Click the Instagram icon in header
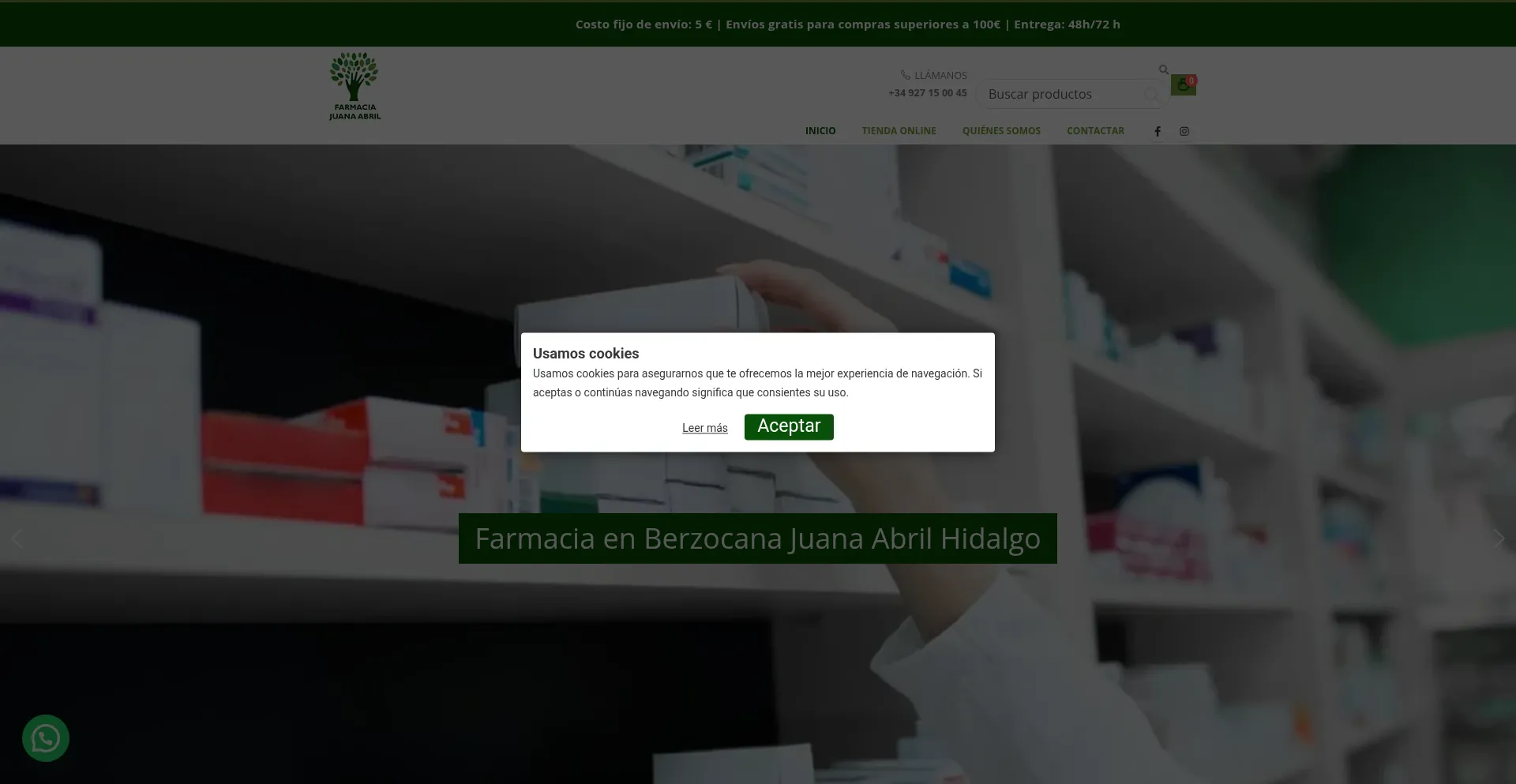 [x=1184, y=131]
